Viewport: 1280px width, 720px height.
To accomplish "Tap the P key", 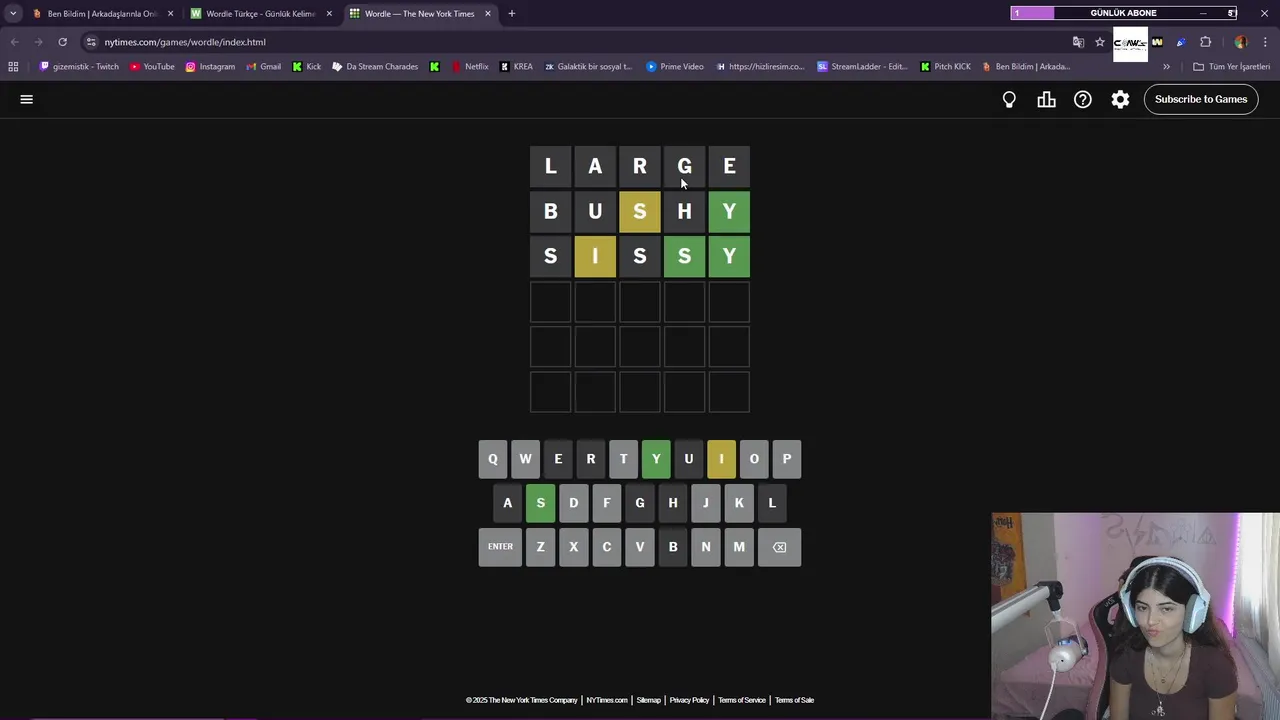I will click(x=787, y=459).
